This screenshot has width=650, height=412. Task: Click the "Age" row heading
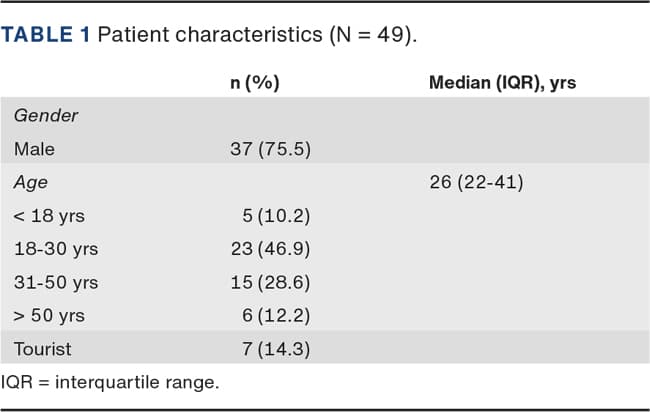click(31, 183)
